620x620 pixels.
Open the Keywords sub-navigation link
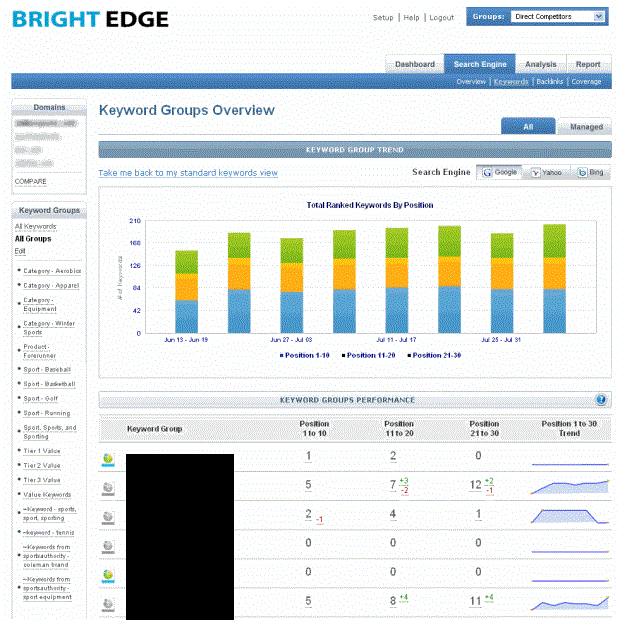[x=511, y=81]
